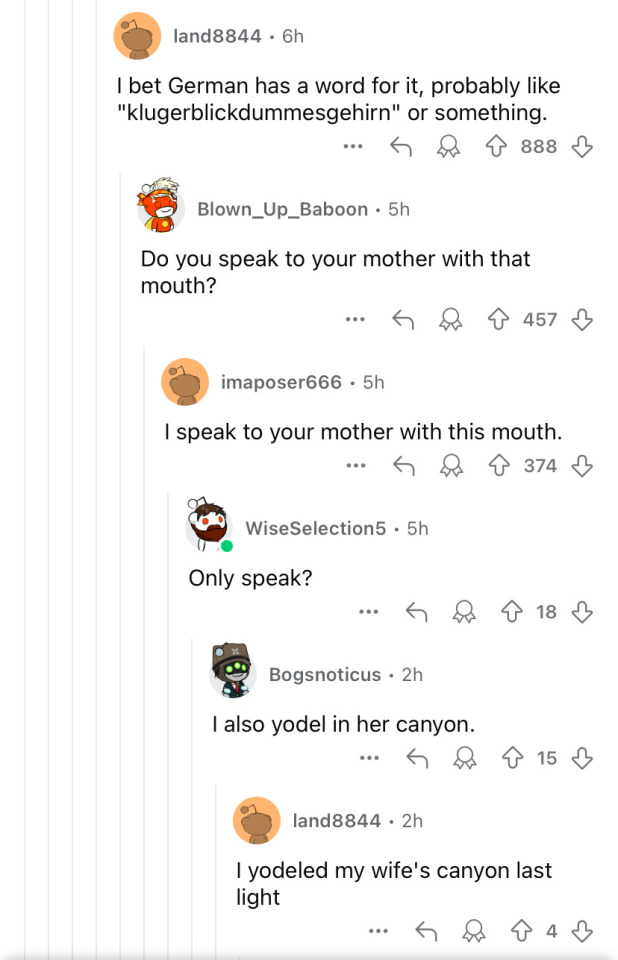
Task: Reply to land8844's "last light" comment
Action: 426,931
